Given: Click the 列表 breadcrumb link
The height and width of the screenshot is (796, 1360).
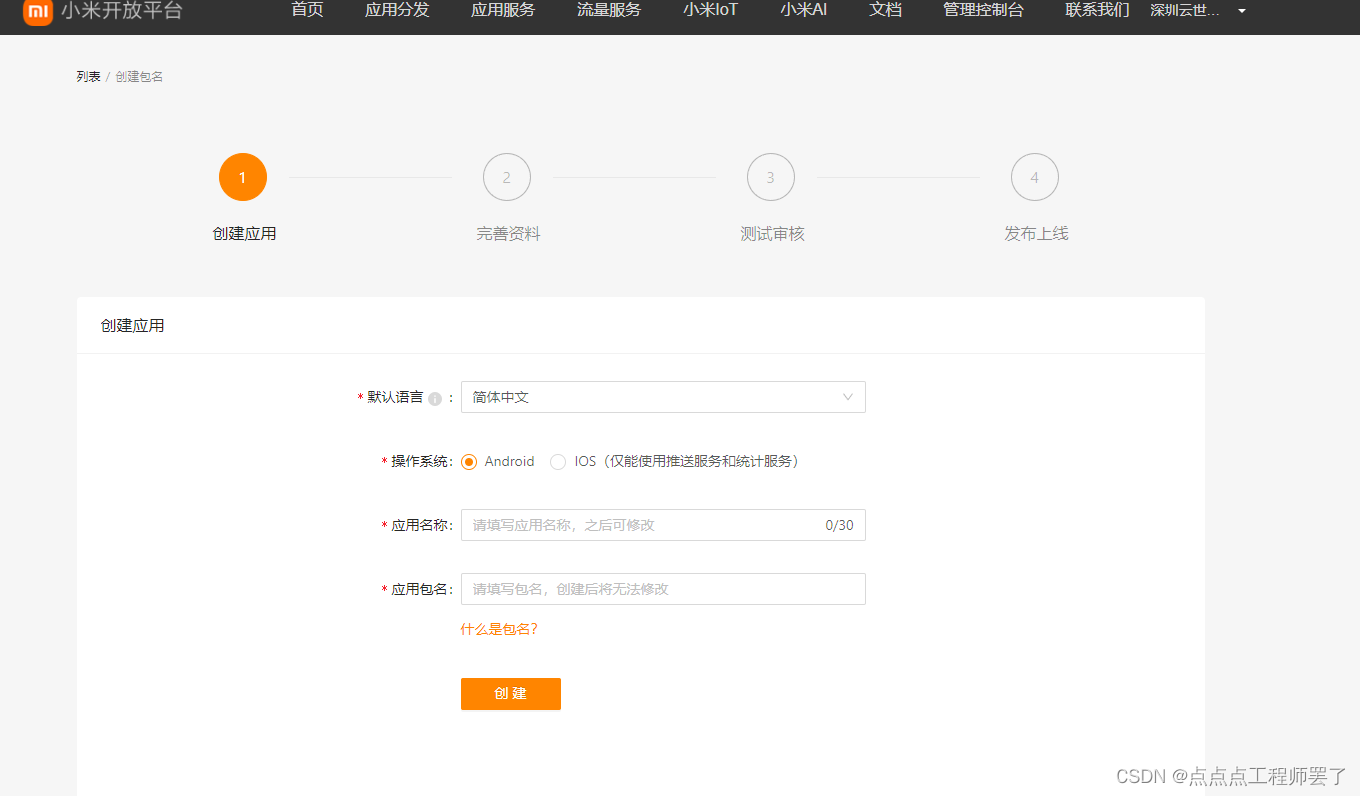Looking at the screenshot, I should click(x=88, y=77).
